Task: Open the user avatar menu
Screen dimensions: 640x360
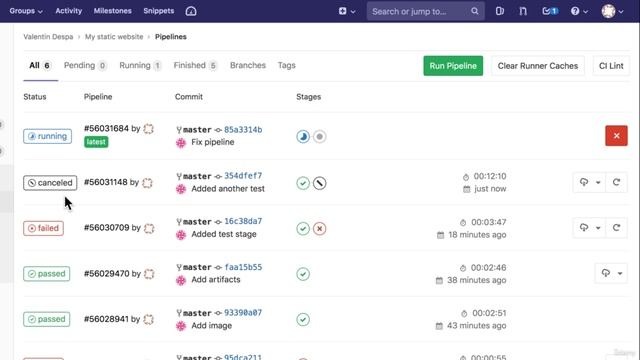Action: point(613,11)
